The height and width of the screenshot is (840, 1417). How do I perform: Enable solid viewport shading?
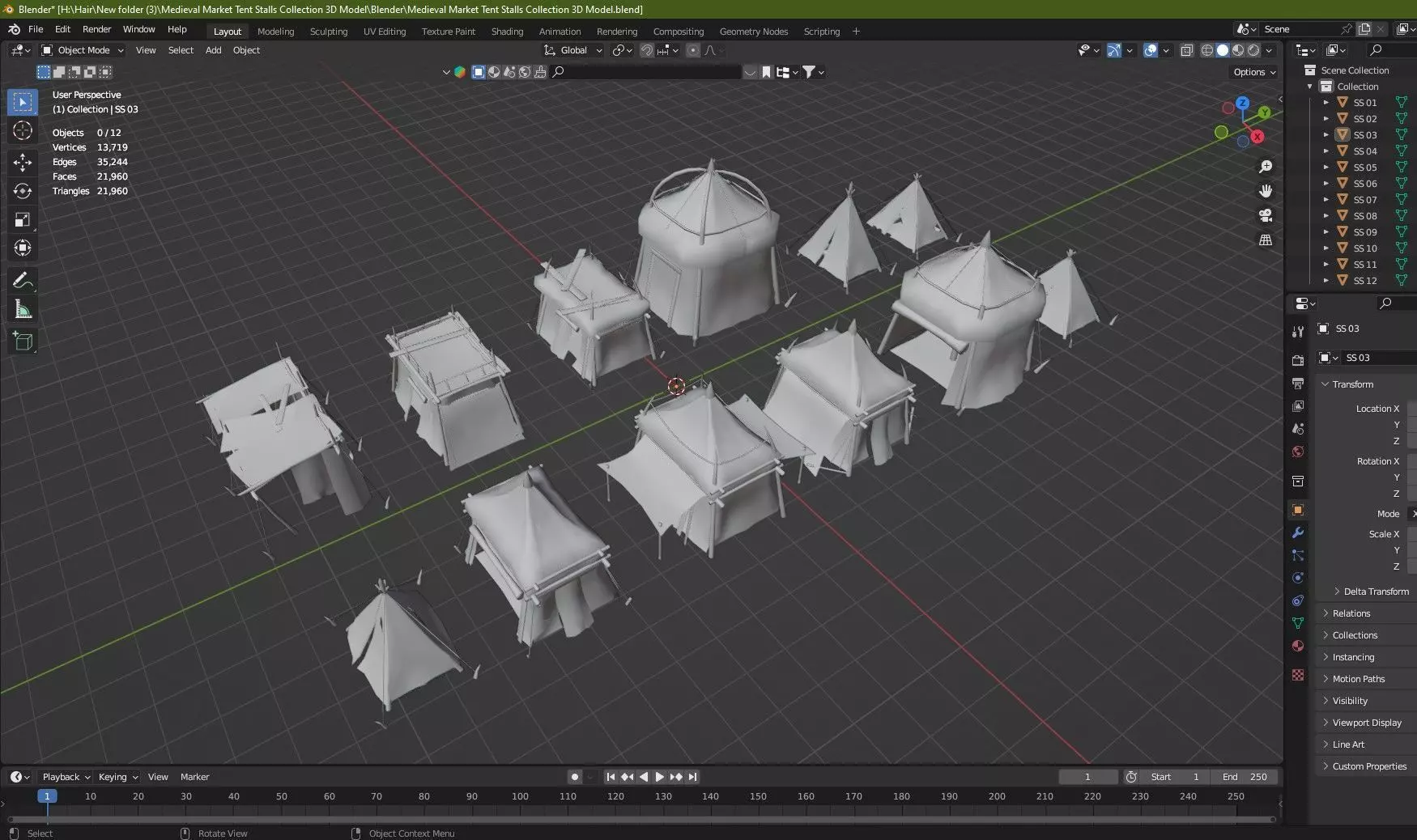pos(1223,50)
